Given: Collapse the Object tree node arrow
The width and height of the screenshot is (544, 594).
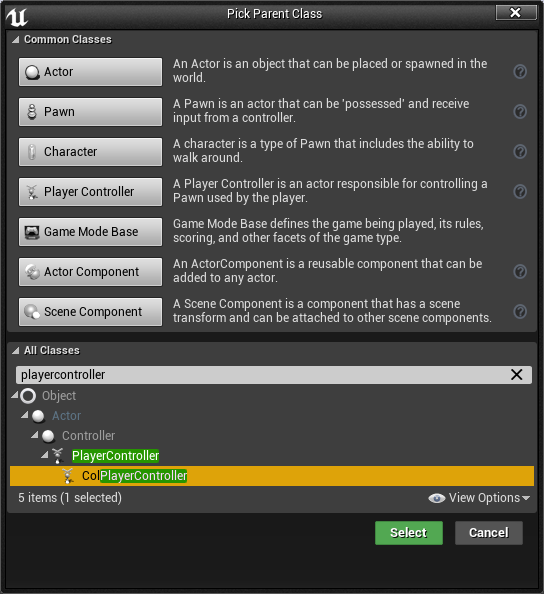Looking at the screenshot, I should click(x=15, y=395).
